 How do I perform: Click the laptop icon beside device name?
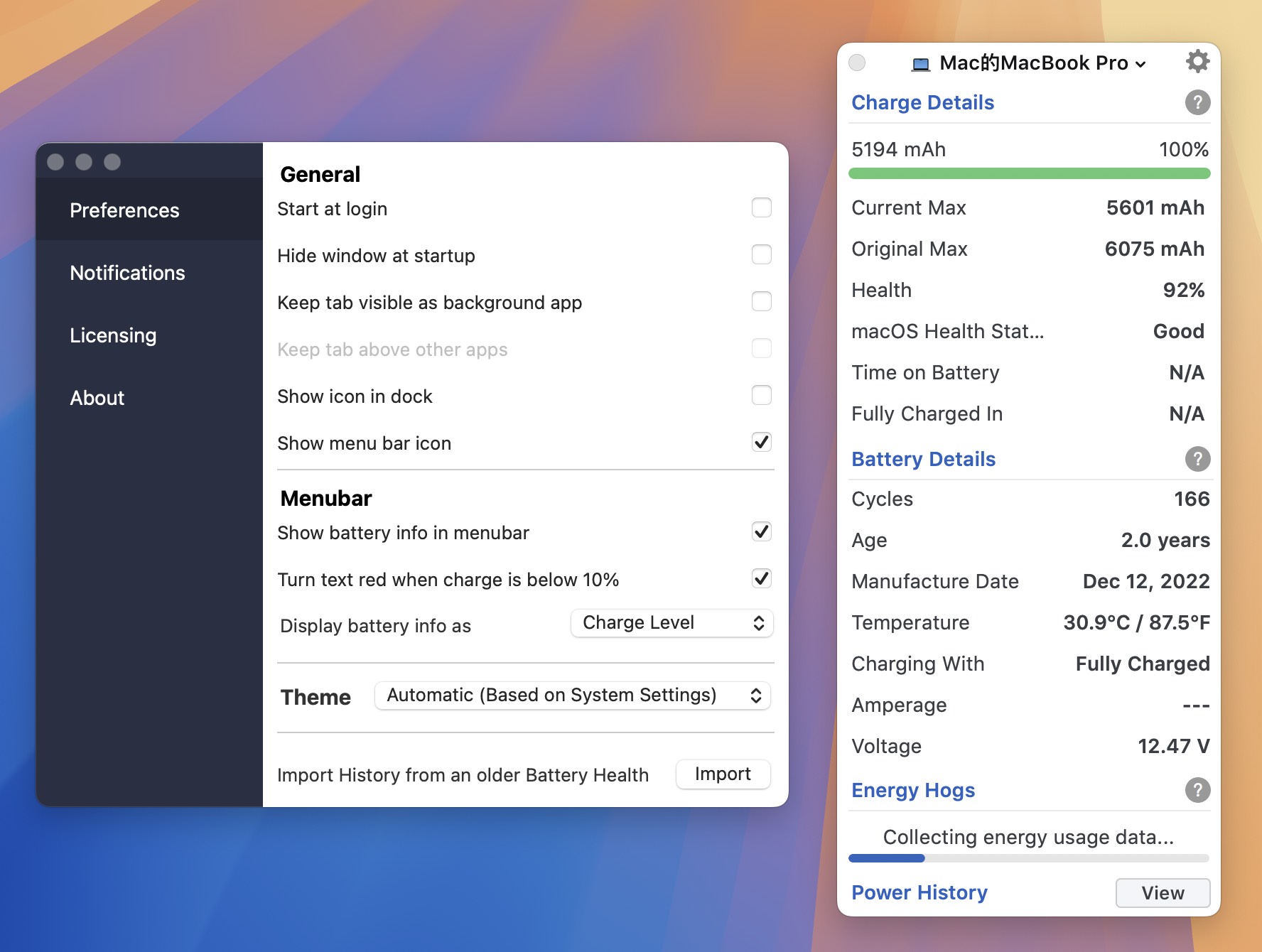921,64
